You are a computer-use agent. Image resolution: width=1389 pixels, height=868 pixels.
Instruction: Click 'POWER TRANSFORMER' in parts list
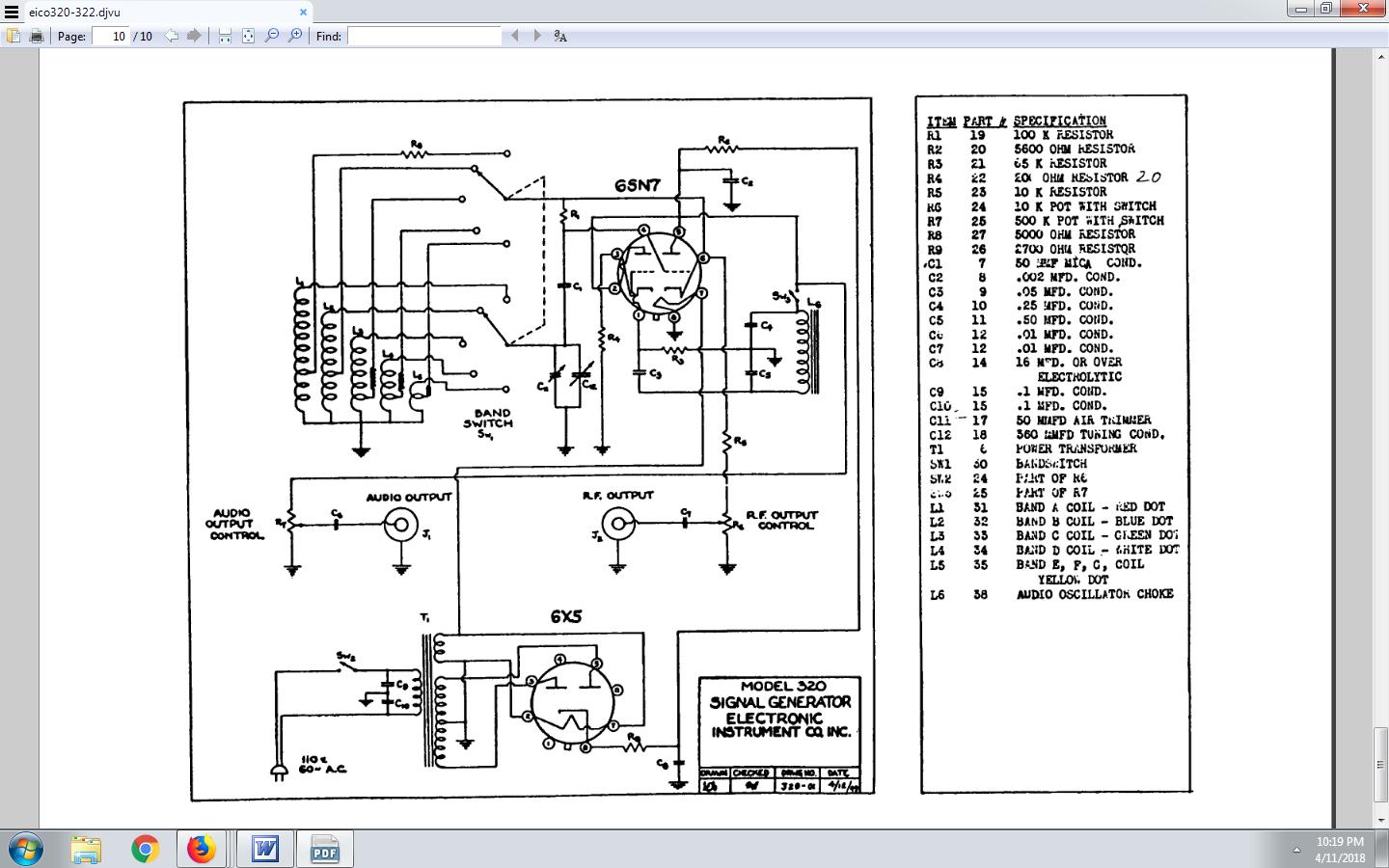(1076, 448)
